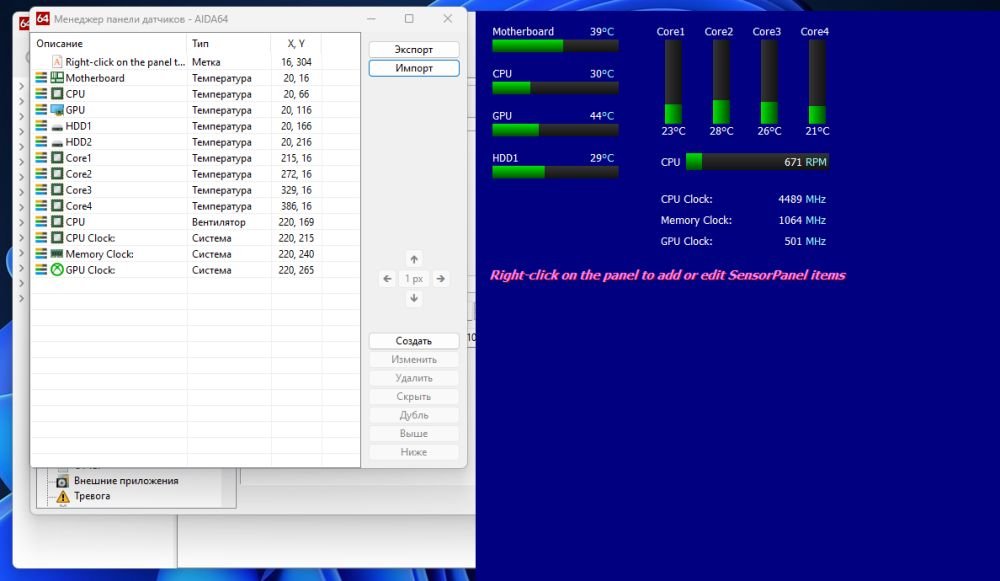Move item left with arrow icon
Image resolution: width=1000 pixels, height=581 pixels.
[387, 279]
